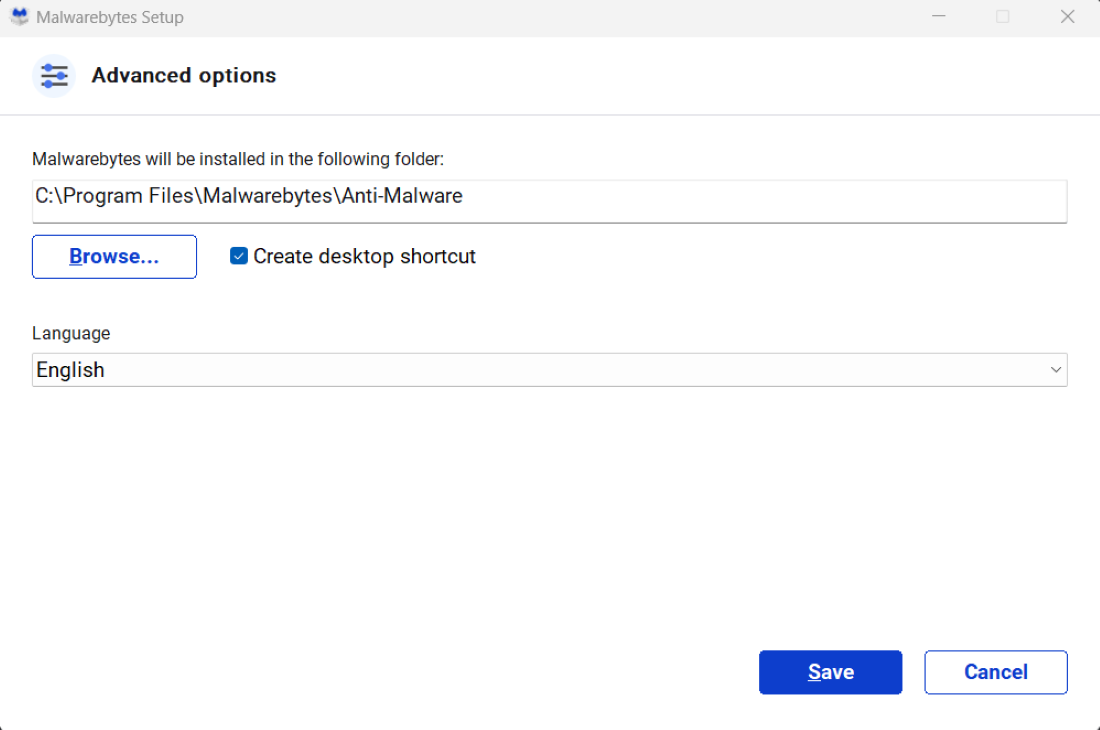Click the word "English" in language box
Viewport: 1100px width, 730px height.
tap(70, 370)
